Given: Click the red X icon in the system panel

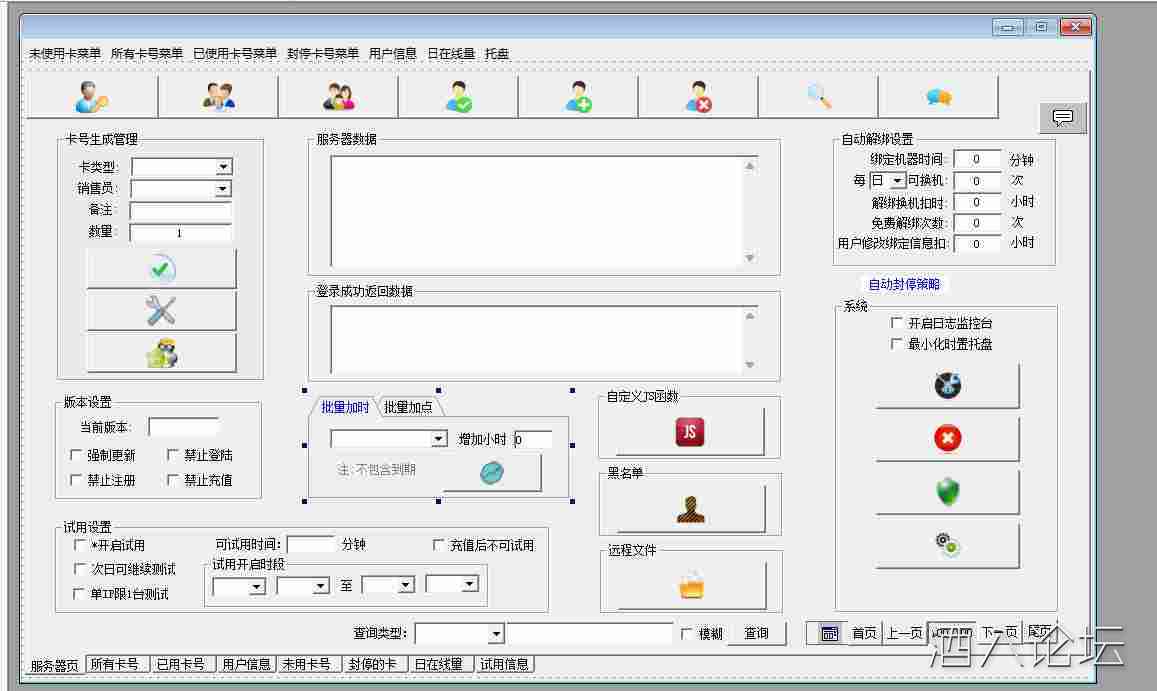Looking at the screenshot, I should click(946, 437).
